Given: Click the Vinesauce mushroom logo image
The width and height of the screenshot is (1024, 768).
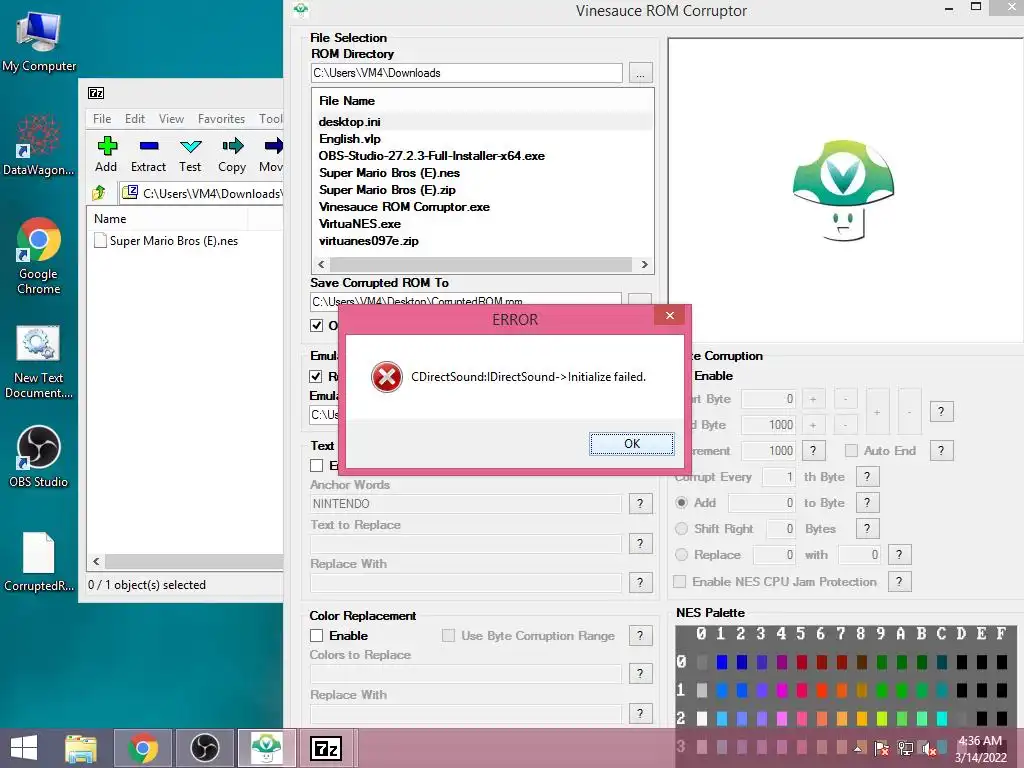Looking at the screenshot, I should tap(843, 189).
